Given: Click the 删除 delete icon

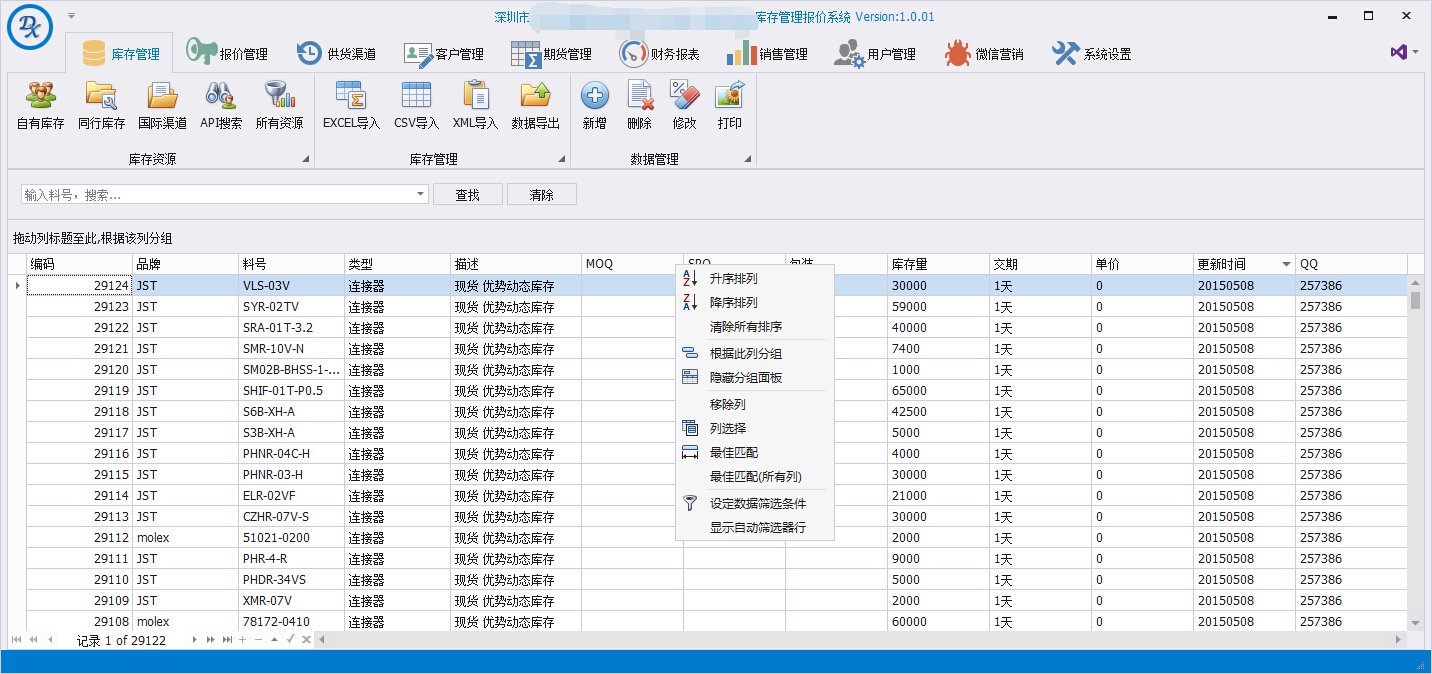Looking at the screenshot, I should coord(639,97).
